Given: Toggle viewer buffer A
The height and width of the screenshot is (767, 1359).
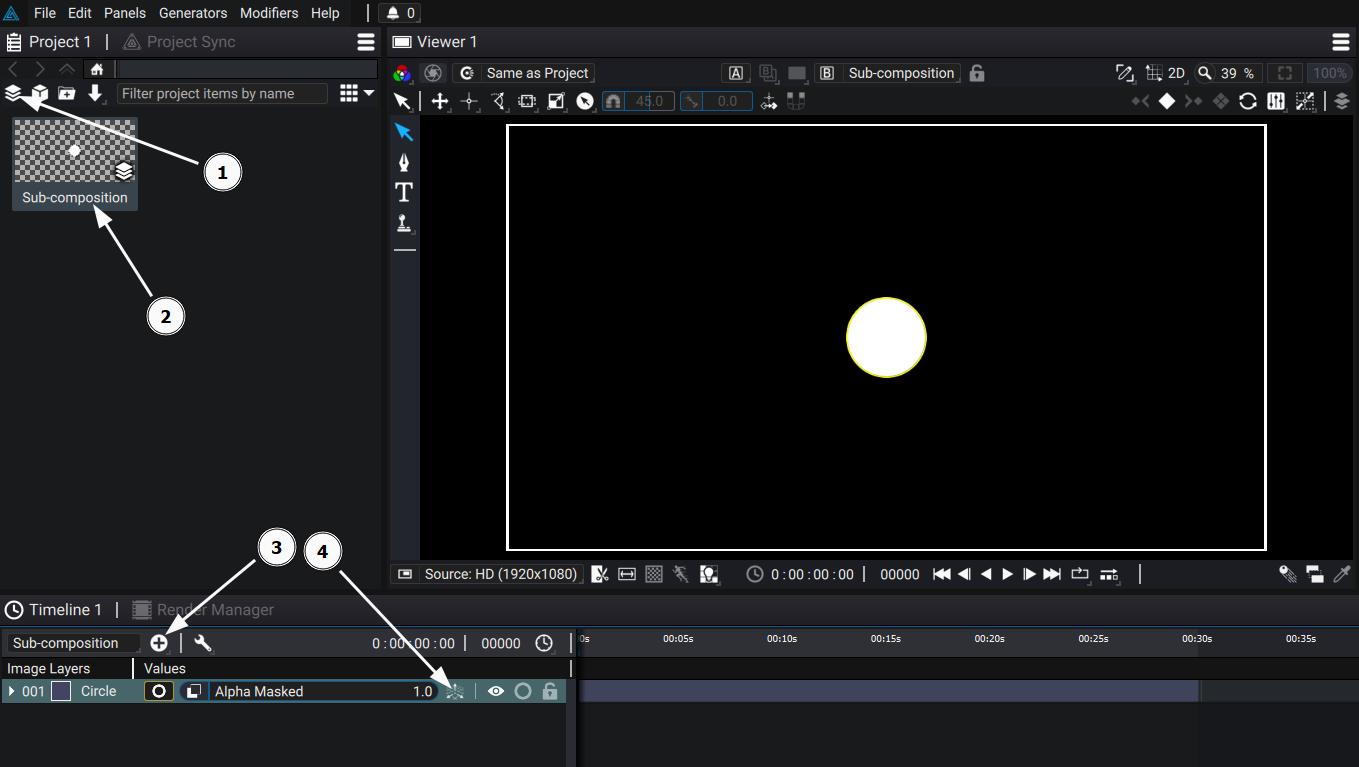Looking at the screenshot, I should coord(736,73).
